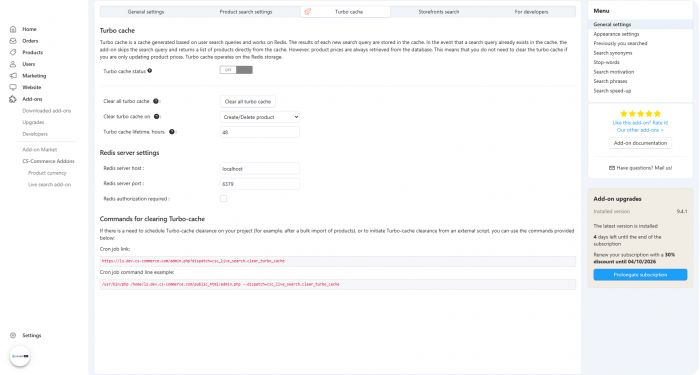Viewport: 700px width, 375px height.
Task: Click help icon next to Clear turbo cache on
Action: [x=157, y=117]
